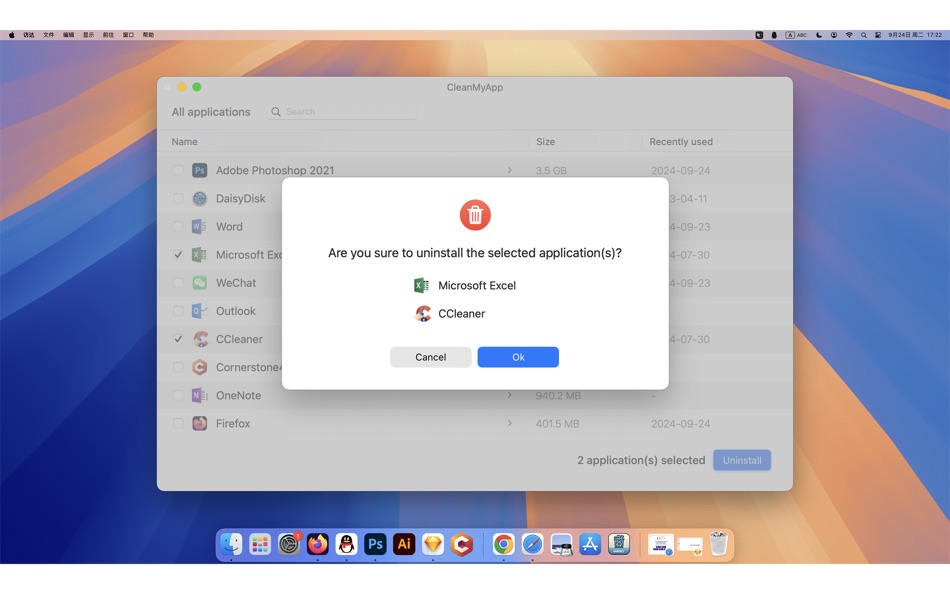950x594 pixels.
Task: Click CCleaner icon in the dialog
Action: (x=423, y=313)
